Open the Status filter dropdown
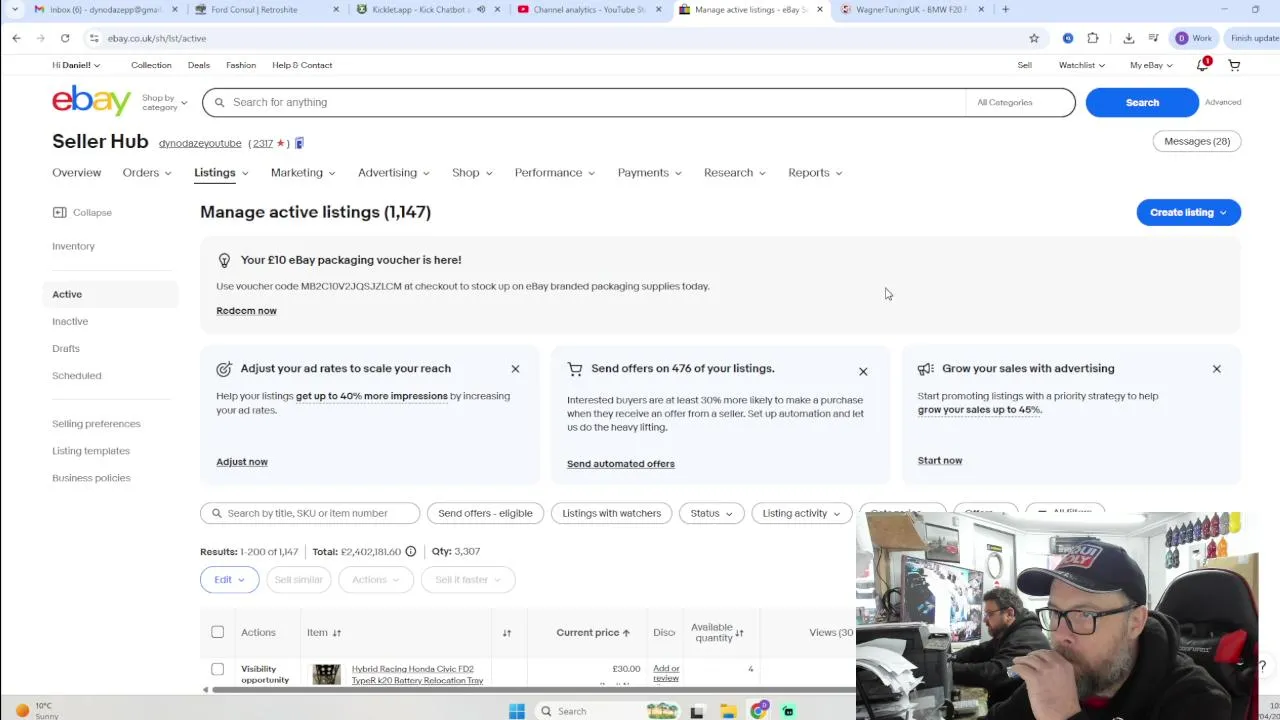This screenshot has height=720, width=1280. pyautogui.click(x=711, y=513)
